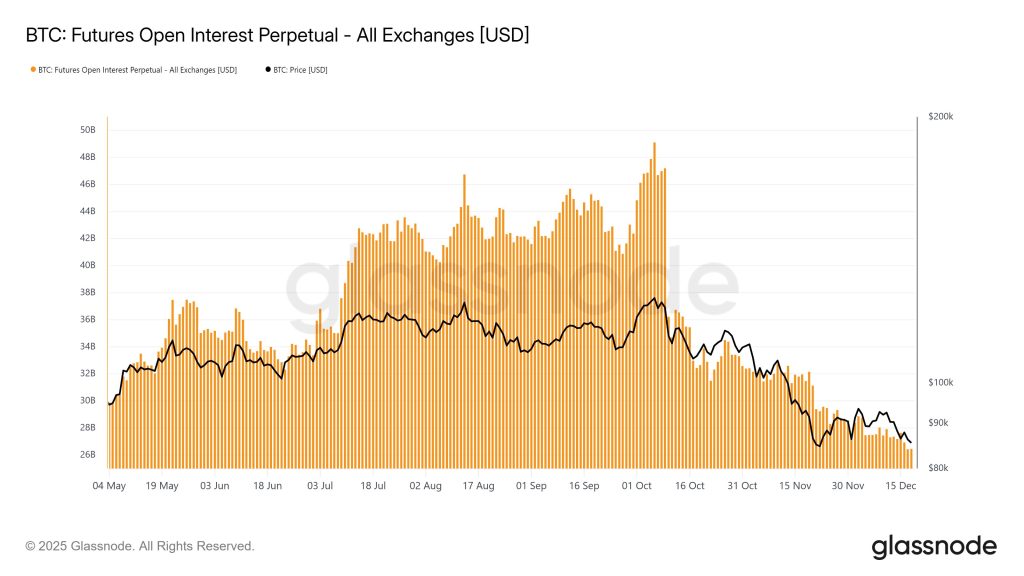Click the orange Futures Open Interest legend dot
Image resolution: width=1024 pixels, height=576 pixels.
click(x=33, y=70)
